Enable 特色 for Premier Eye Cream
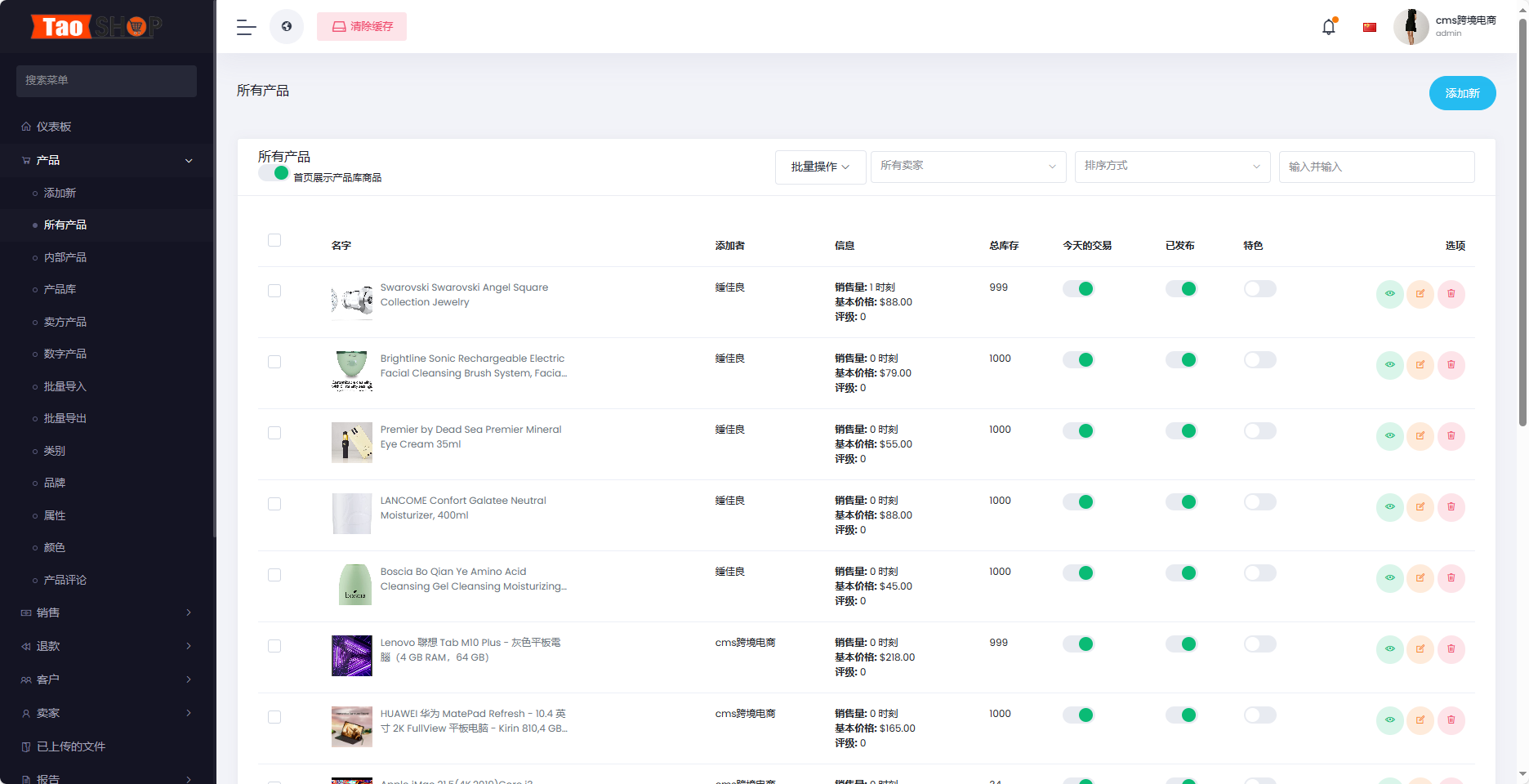This screenshot has height=784, width=1529. tap(1259, 430)
